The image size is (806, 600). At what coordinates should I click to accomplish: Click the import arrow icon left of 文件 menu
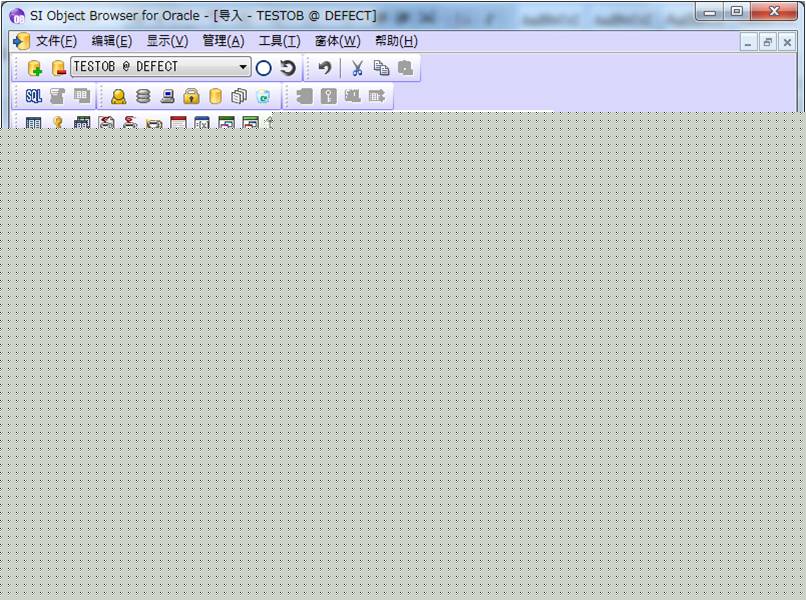coord(22,42)
